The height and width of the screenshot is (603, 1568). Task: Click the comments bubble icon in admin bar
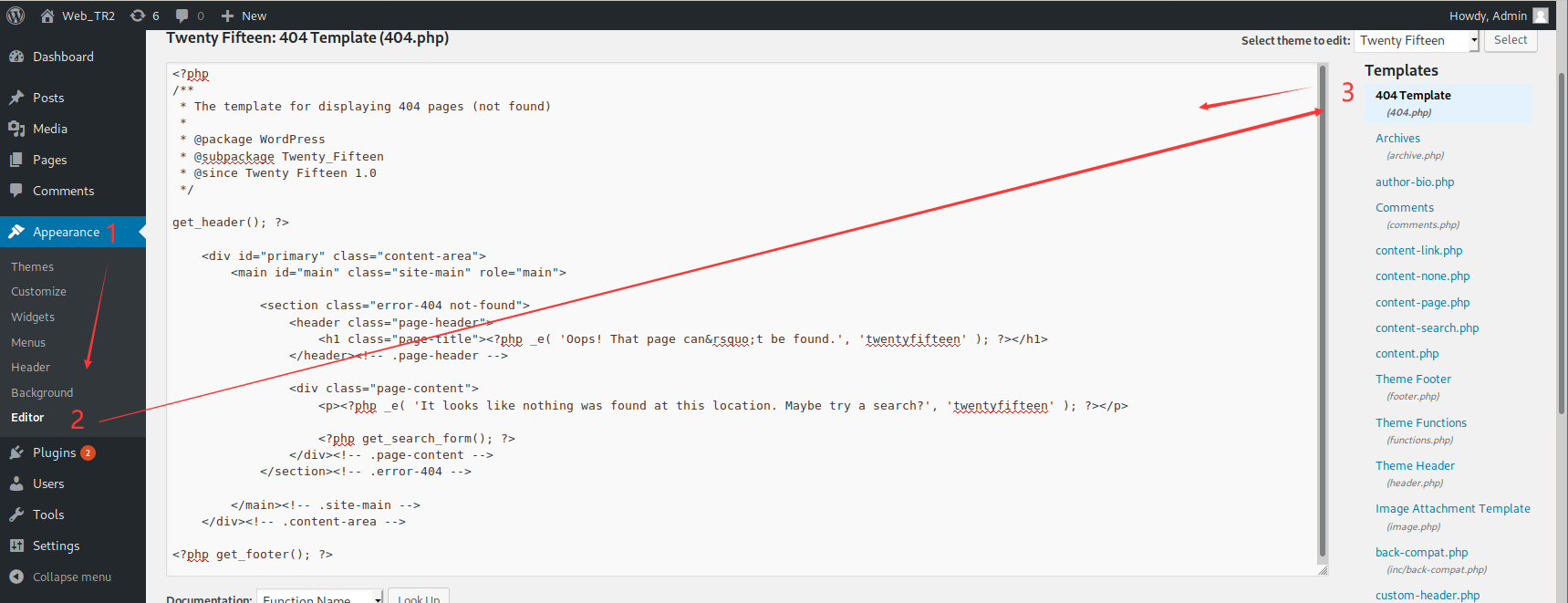(x=182, y=16)
